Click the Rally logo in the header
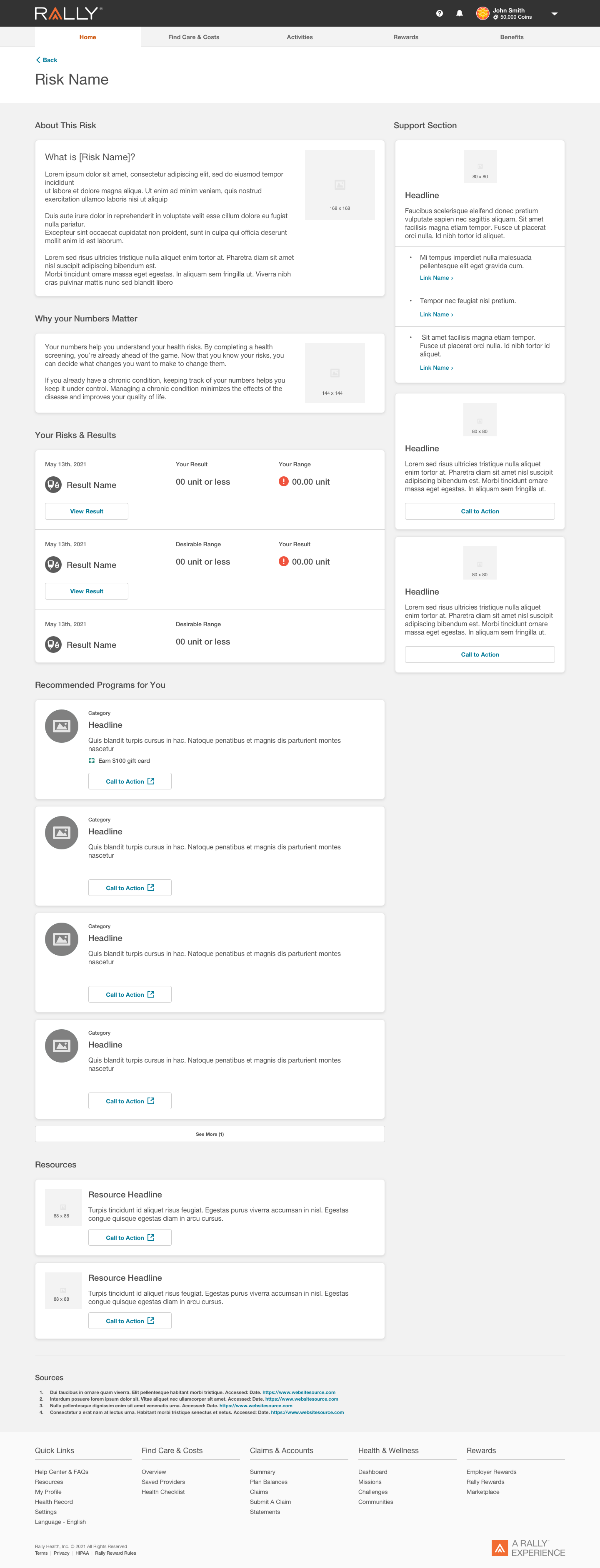The height and width of the screenshot is (1568, 600). (68, 13)
